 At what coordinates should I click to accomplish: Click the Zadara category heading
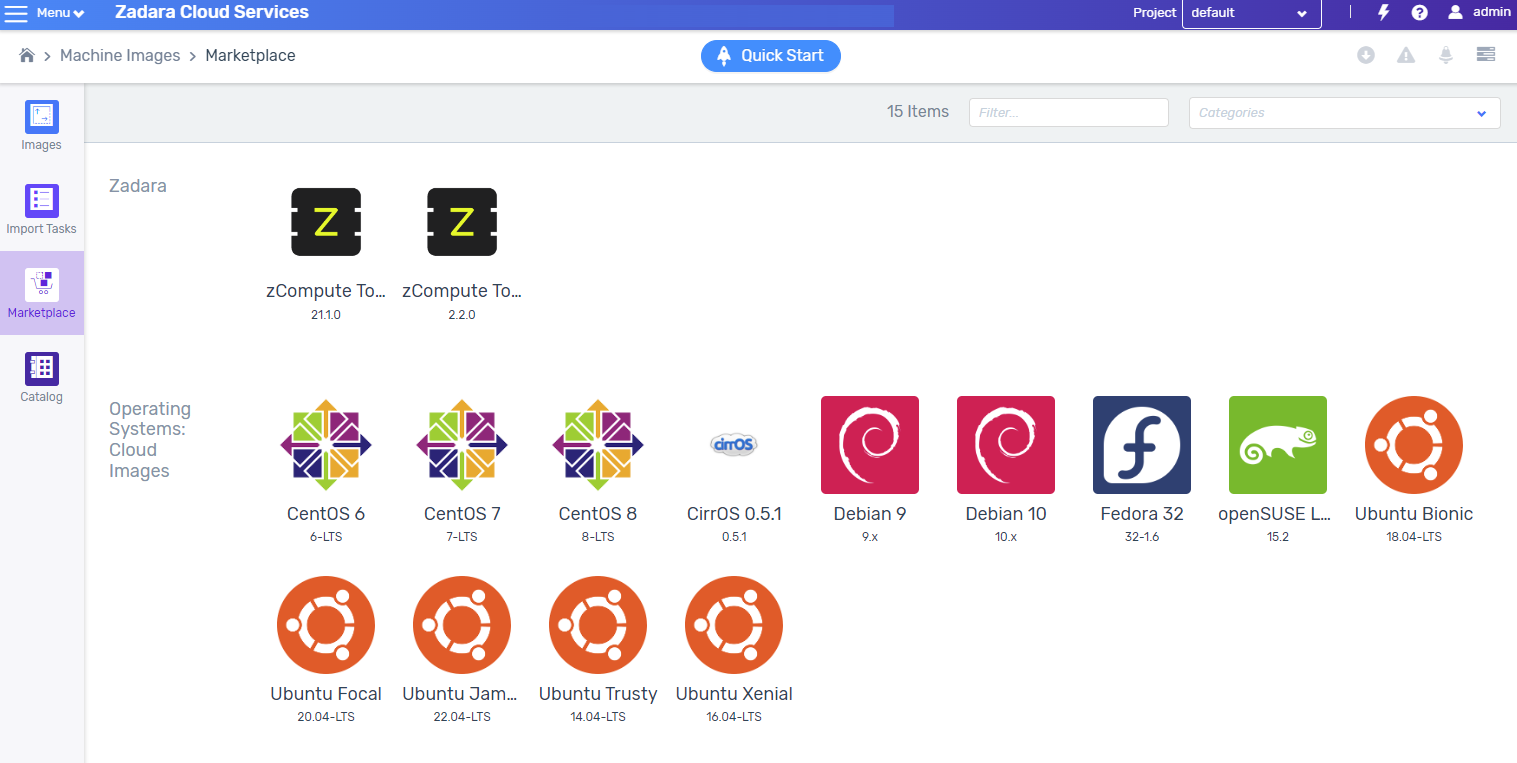(138, 186)
